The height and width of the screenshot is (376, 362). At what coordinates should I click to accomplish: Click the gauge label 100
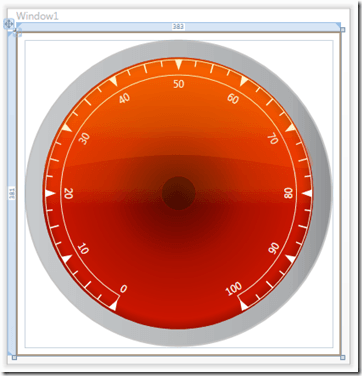[x=233, y=289]
